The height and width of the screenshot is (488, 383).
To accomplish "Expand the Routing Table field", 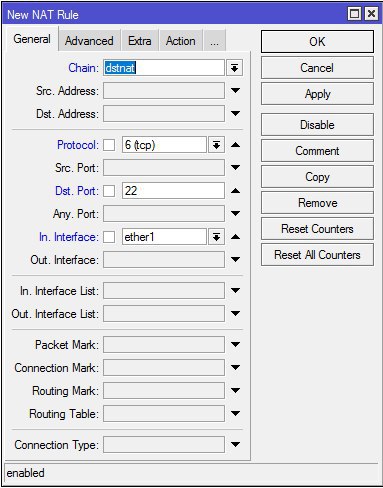I will (x=235, y=413).
